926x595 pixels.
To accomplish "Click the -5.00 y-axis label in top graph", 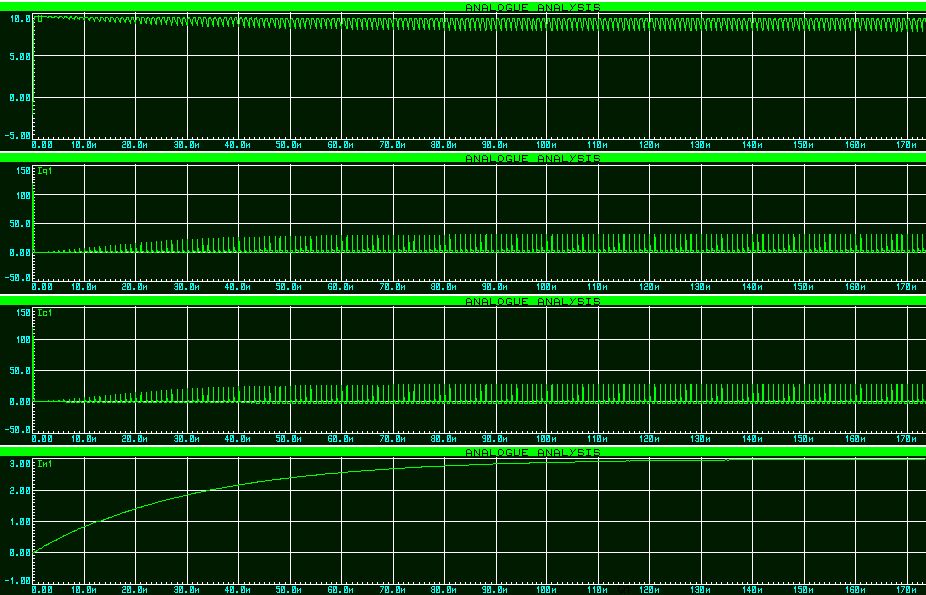I will [x=19, y=134].
